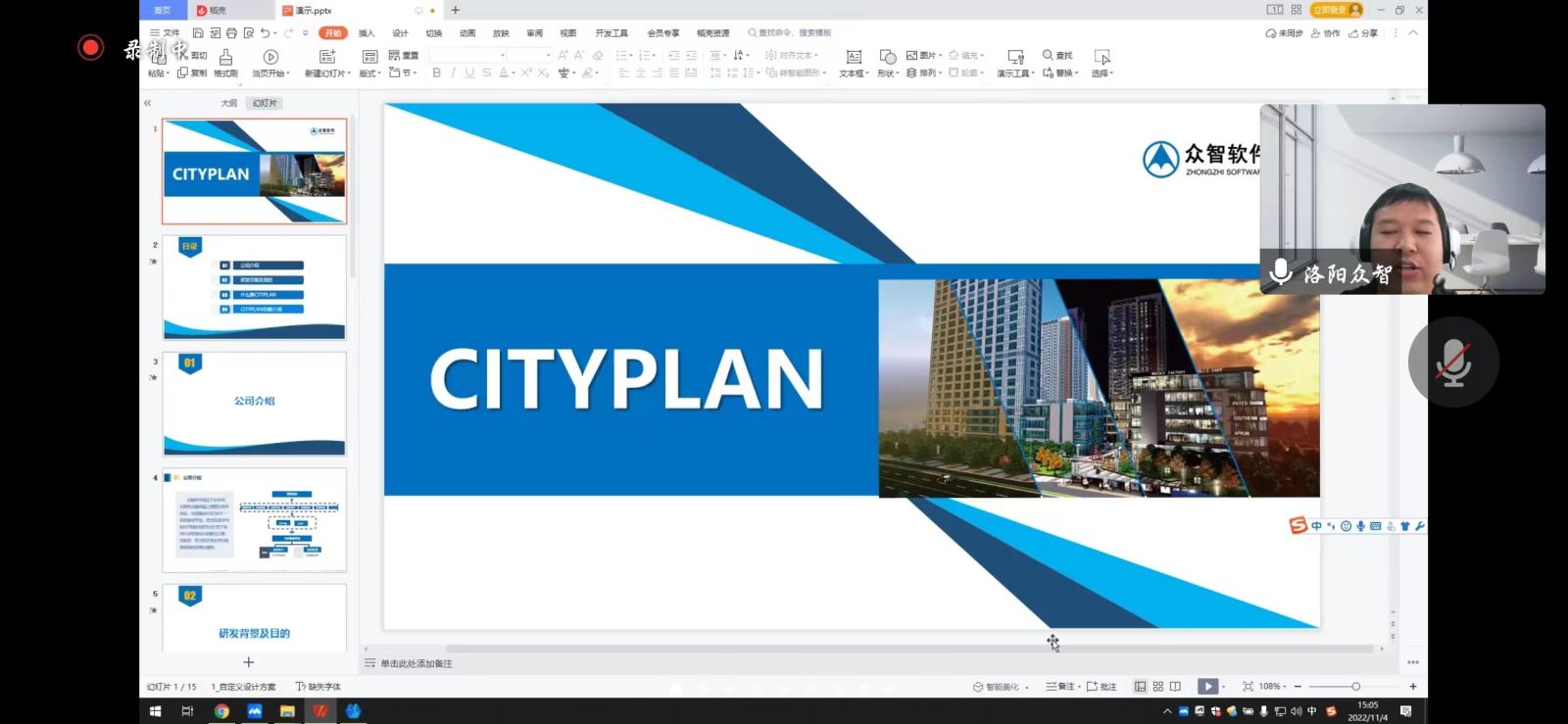Switch to the Outline (大纲) panel tab
Viewport: 1568px width, 724px height.
[x=228, y=103]
